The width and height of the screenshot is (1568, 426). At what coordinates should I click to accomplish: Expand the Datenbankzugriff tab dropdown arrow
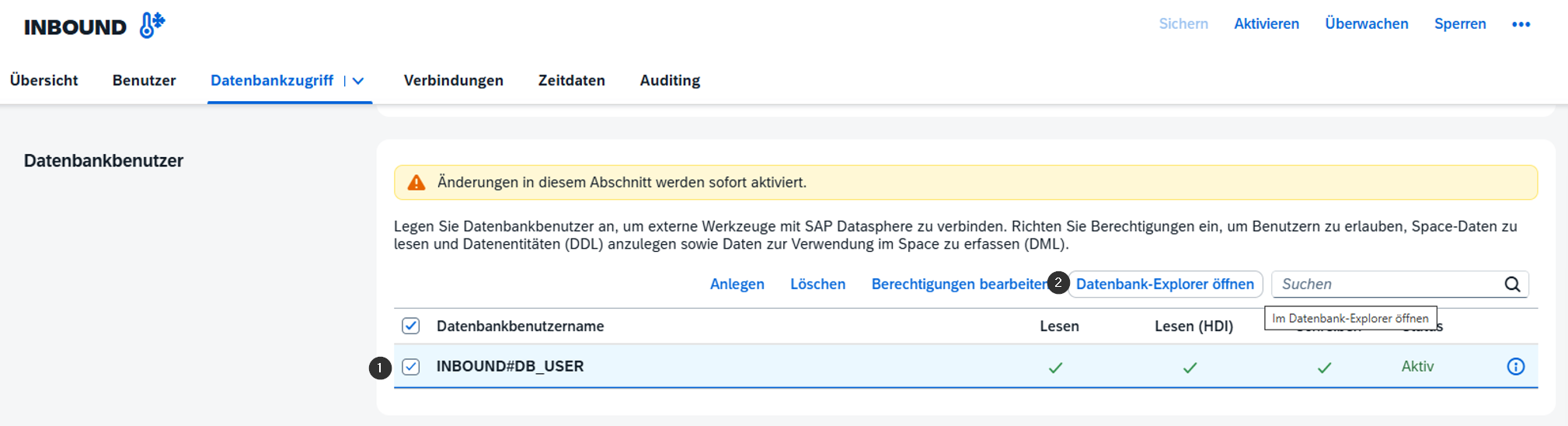tap(358, 81)
